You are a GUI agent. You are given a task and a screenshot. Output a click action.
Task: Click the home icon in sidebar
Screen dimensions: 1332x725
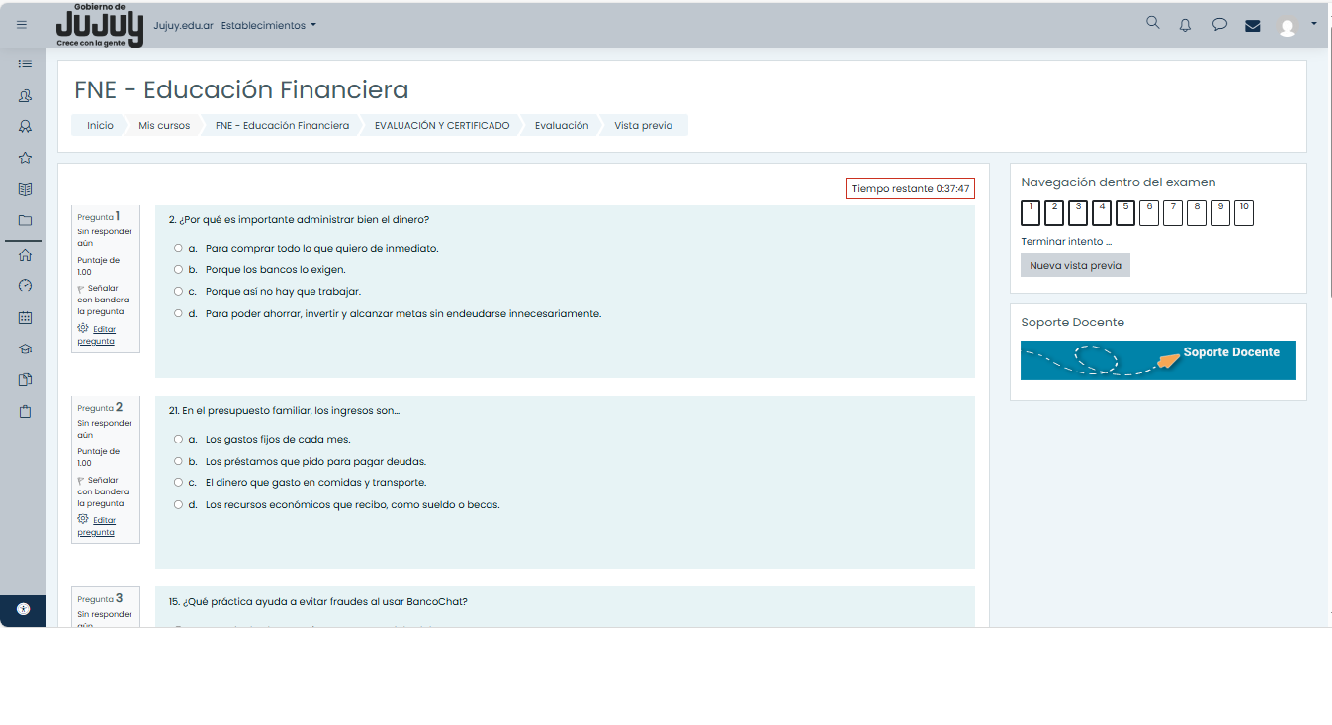tap(25, 255)
